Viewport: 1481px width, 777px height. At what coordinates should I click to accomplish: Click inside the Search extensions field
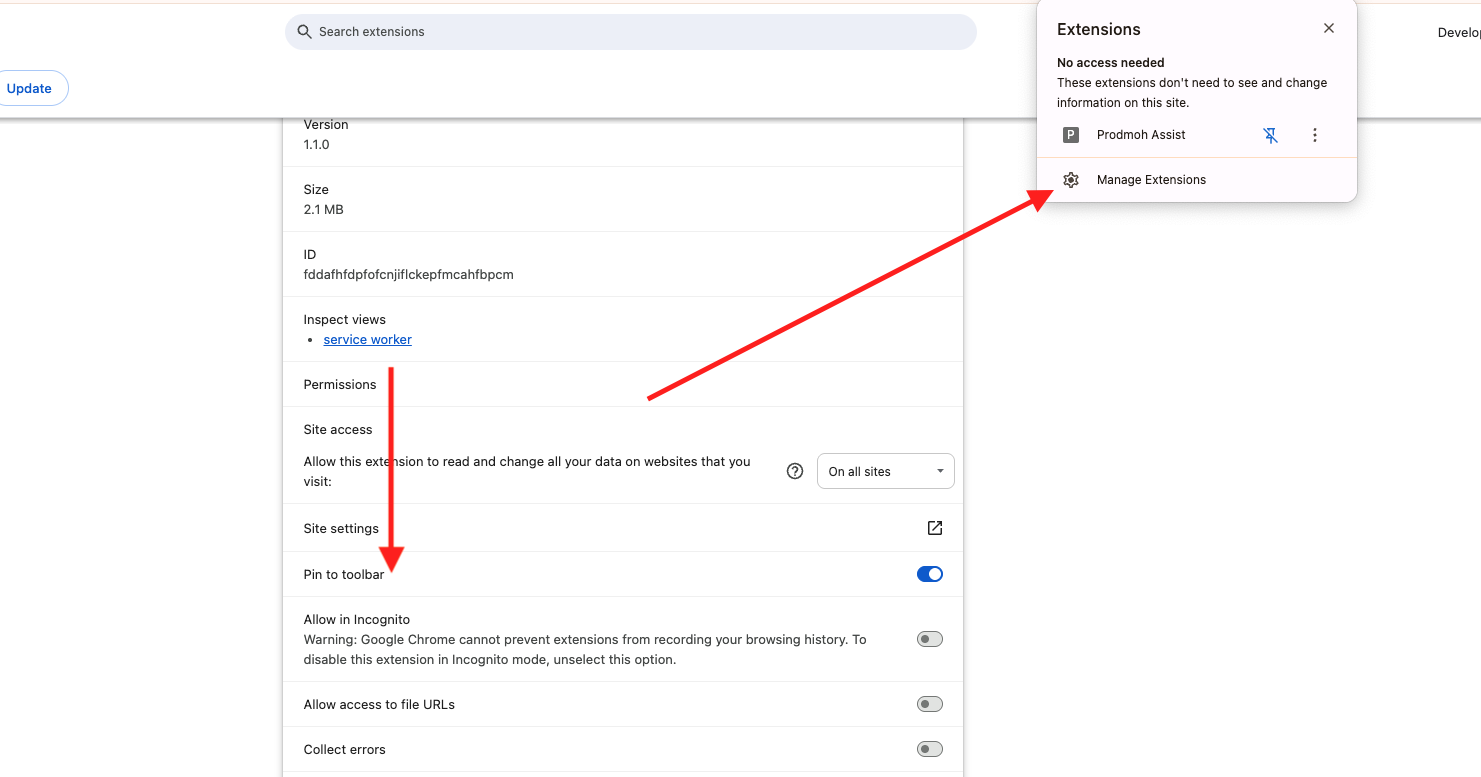[x=630, y=31]
